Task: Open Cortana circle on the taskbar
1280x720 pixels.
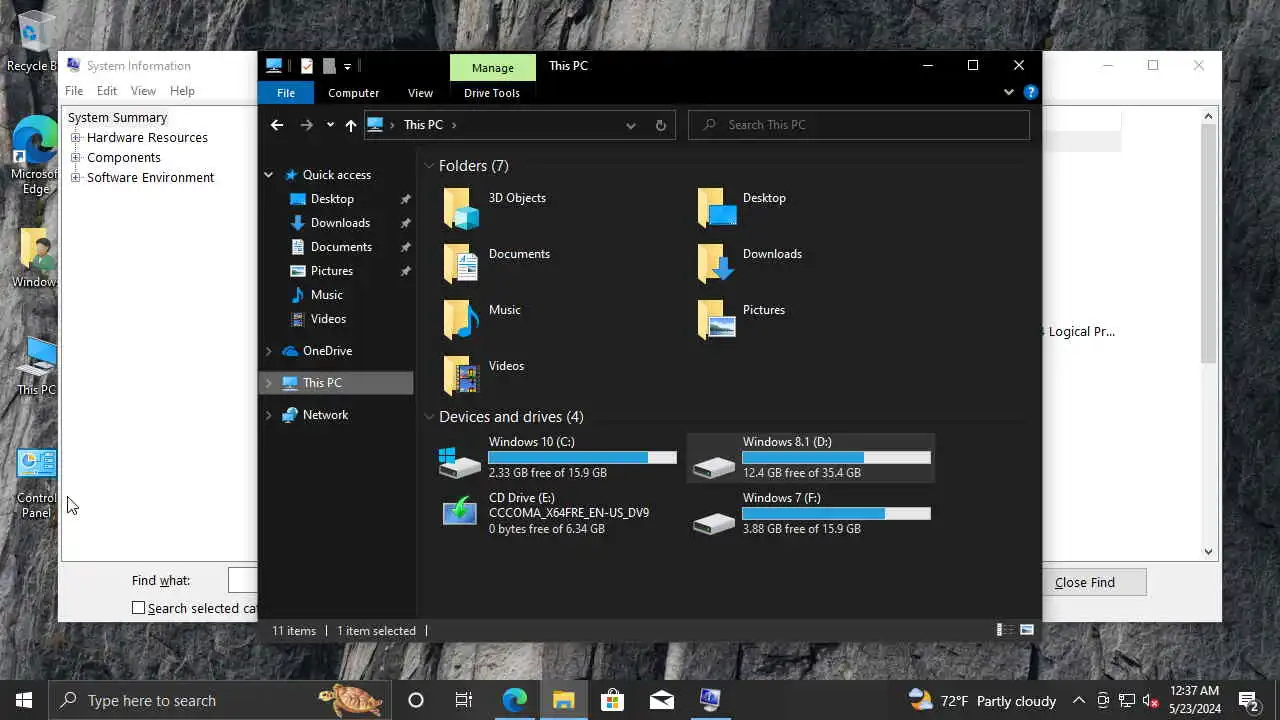Action: pos(416,700)
